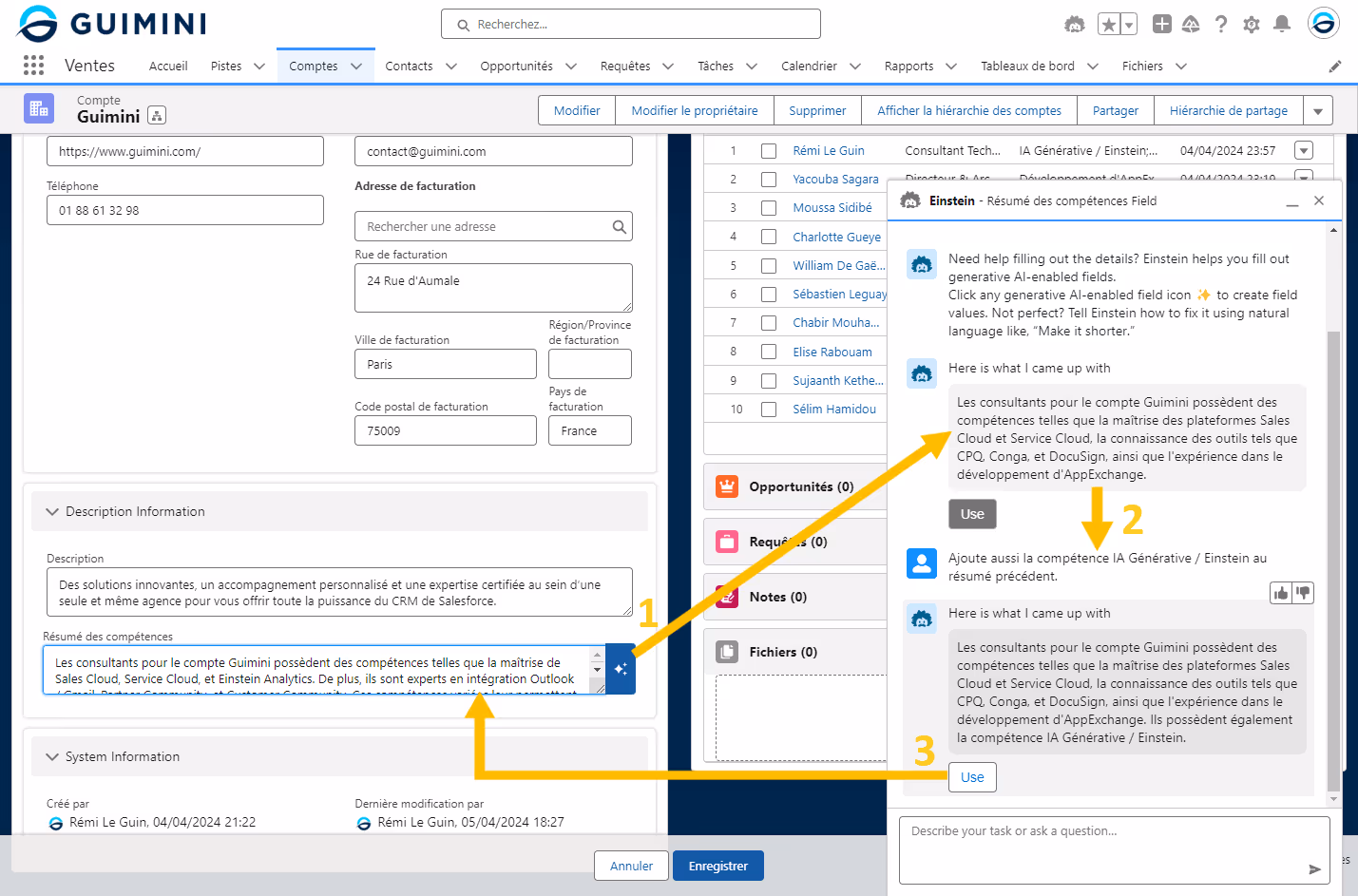Click search icon in address lookup field
The image size is (1358, 896).
619,226
